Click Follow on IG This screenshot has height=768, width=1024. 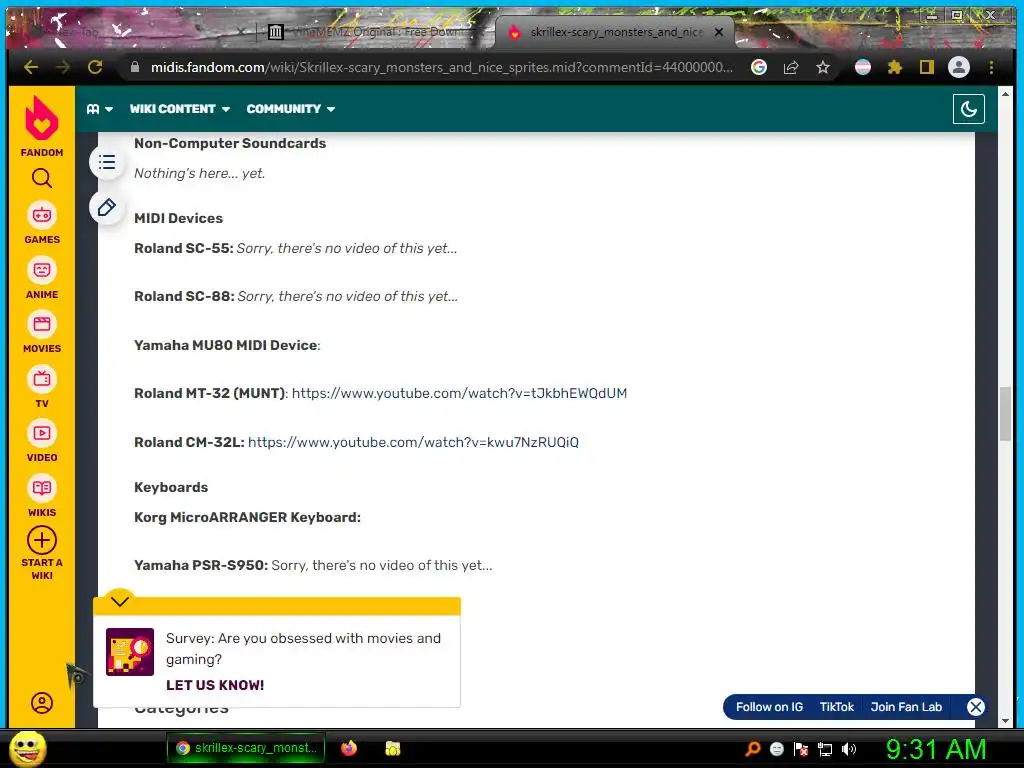pyautogui.click(x=769, y=707)
